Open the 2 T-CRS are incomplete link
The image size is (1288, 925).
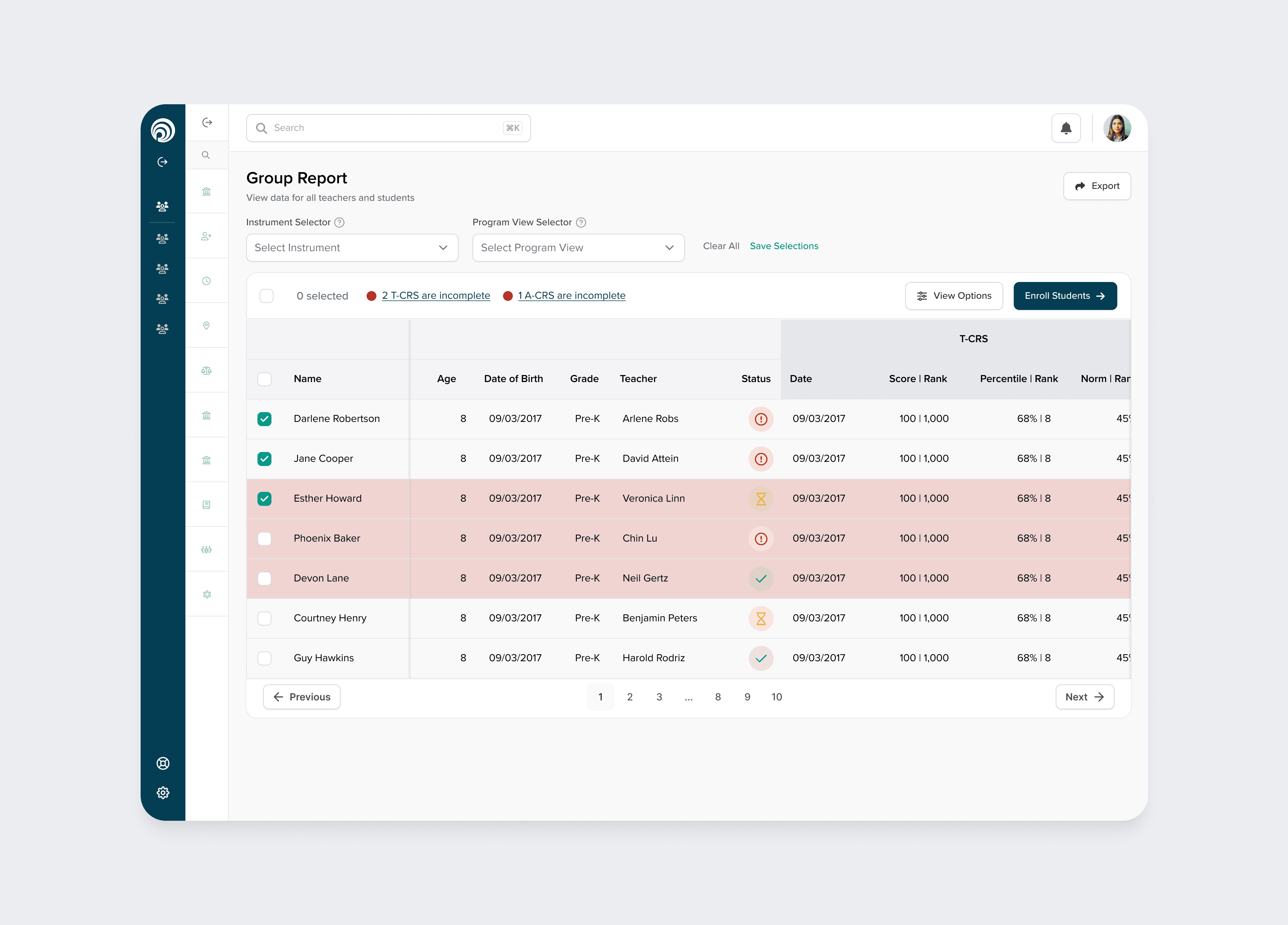(x=436, y=296)
